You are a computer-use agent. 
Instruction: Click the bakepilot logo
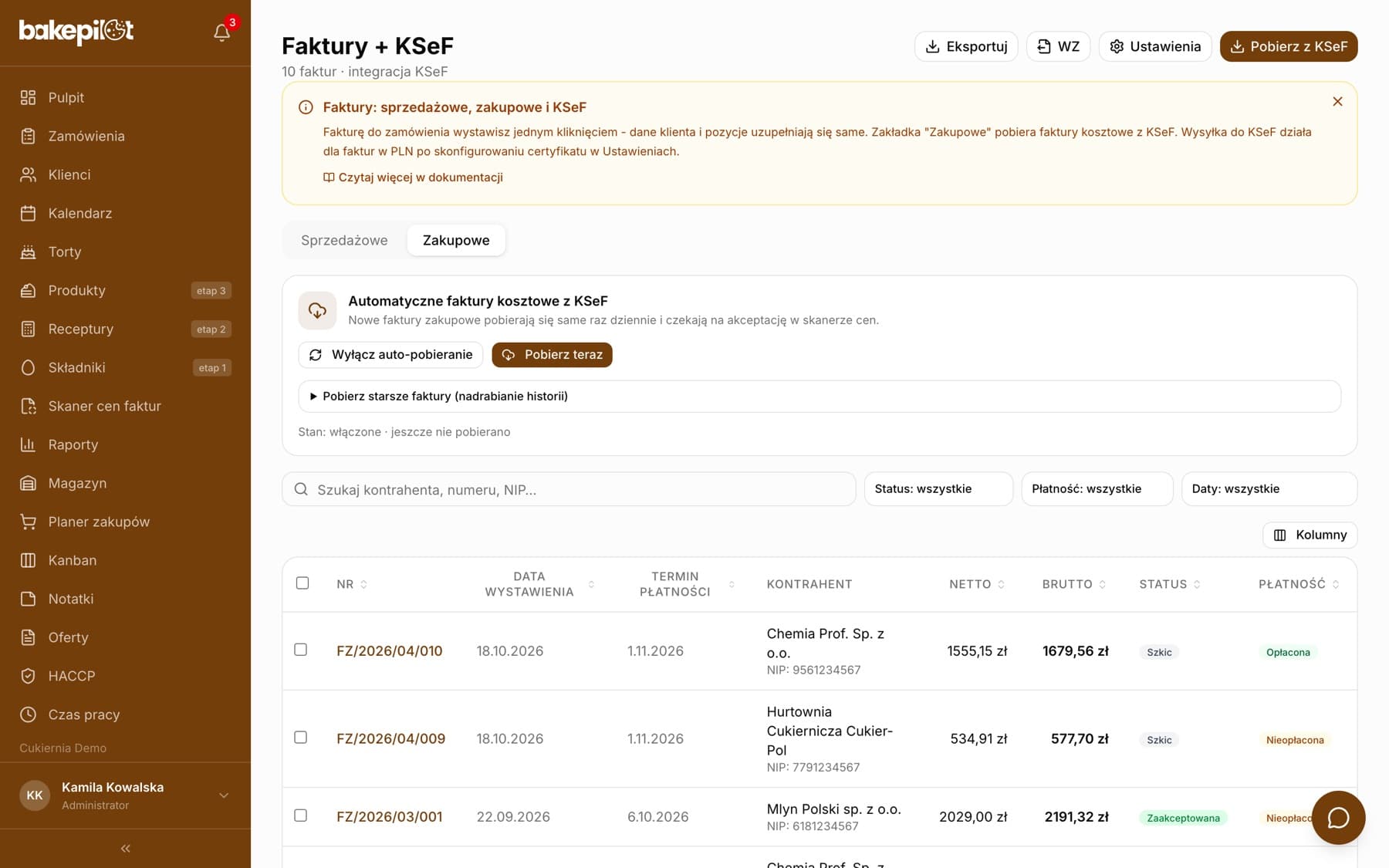(76, 31)
